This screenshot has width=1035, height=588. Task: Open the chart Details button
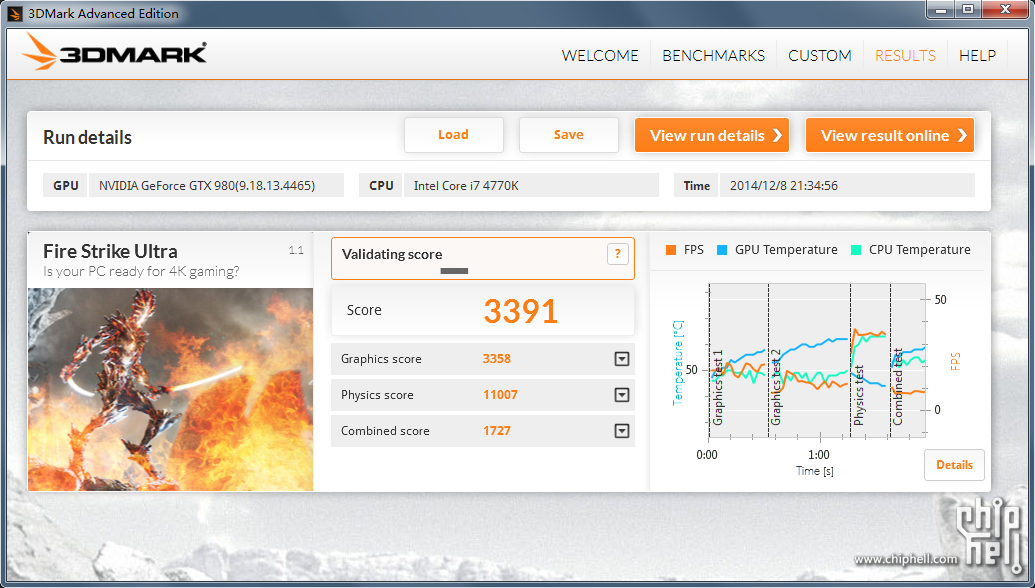pos(954,465)
